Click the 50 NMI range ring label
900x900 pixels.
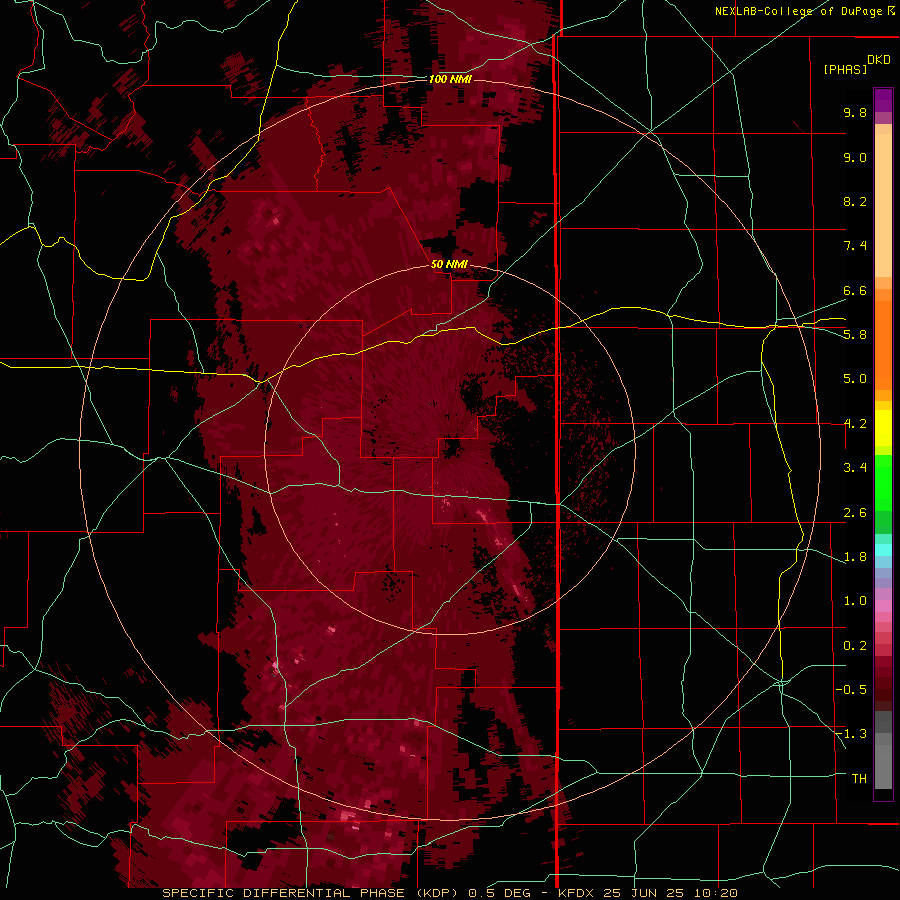[449, 264]
